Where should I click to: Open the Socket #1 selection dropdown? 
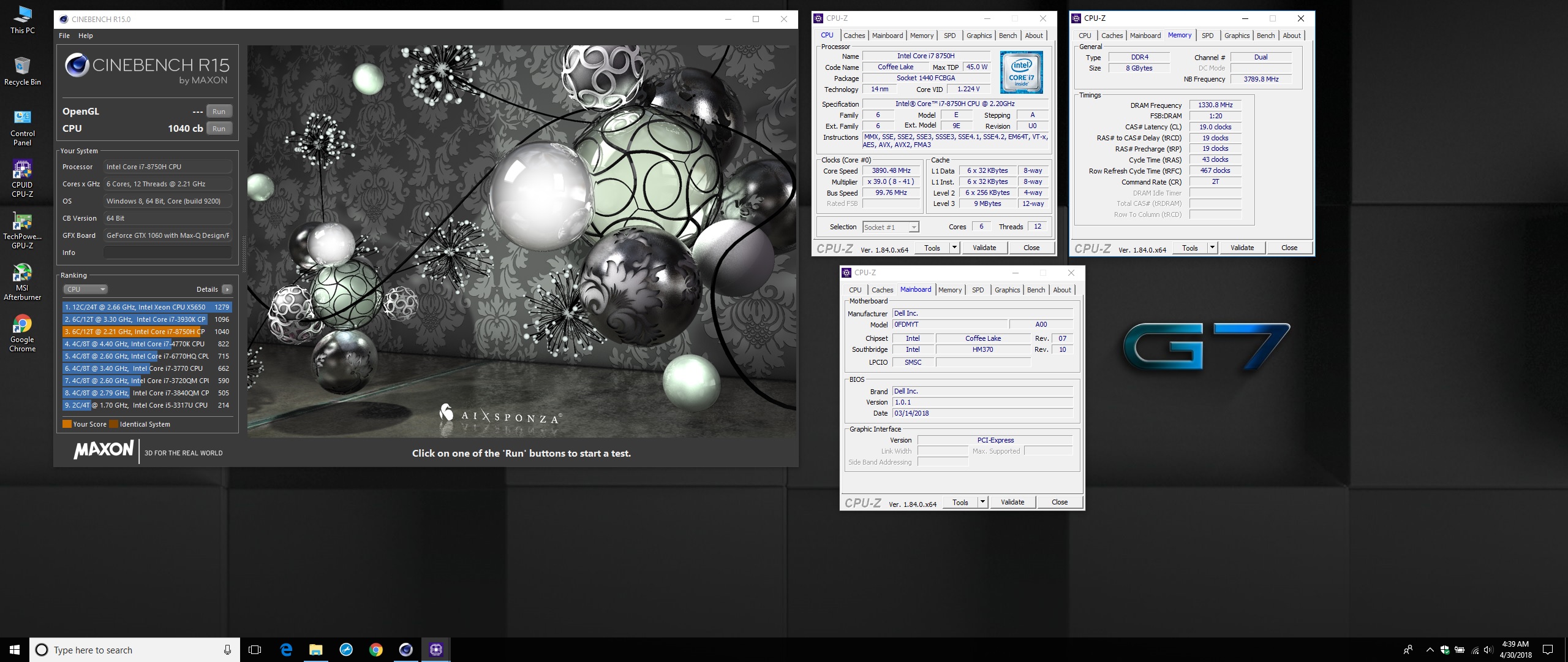[x=891, y=227]
